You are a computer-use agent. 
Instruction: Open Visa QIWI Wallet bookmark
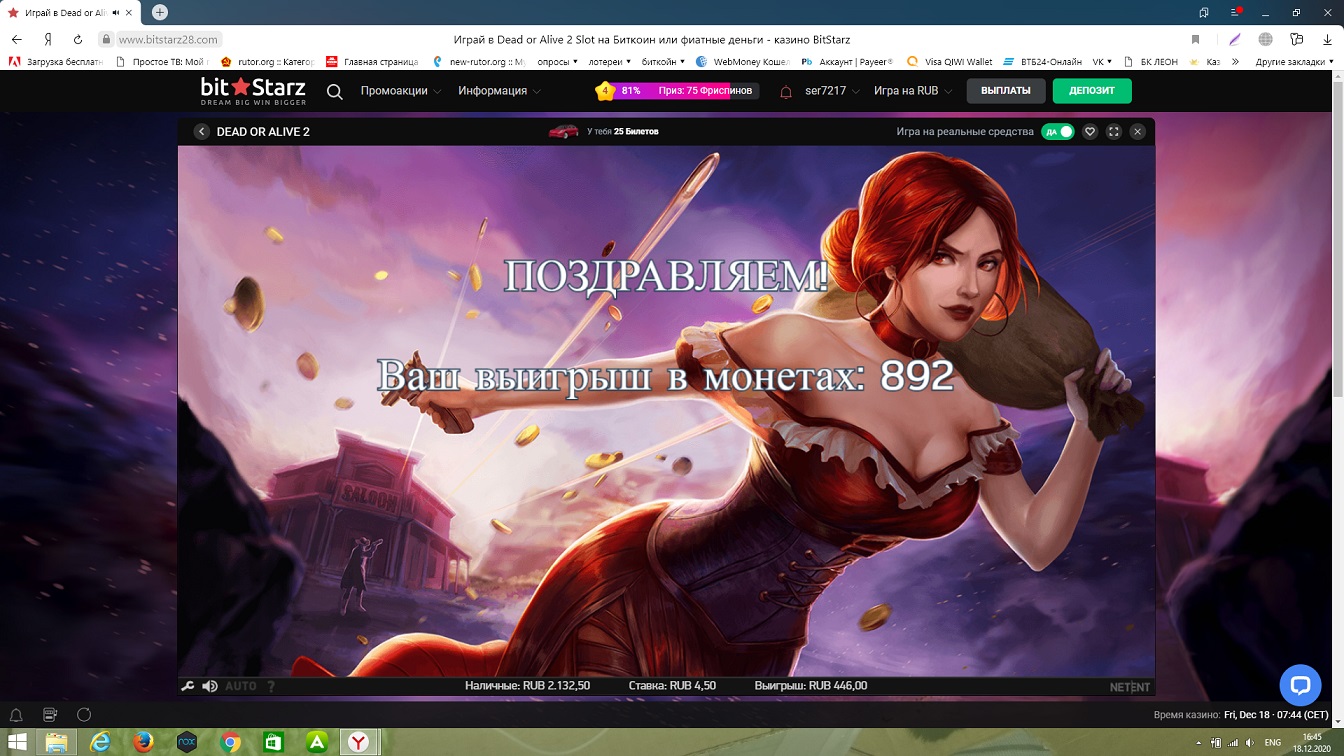950,61
